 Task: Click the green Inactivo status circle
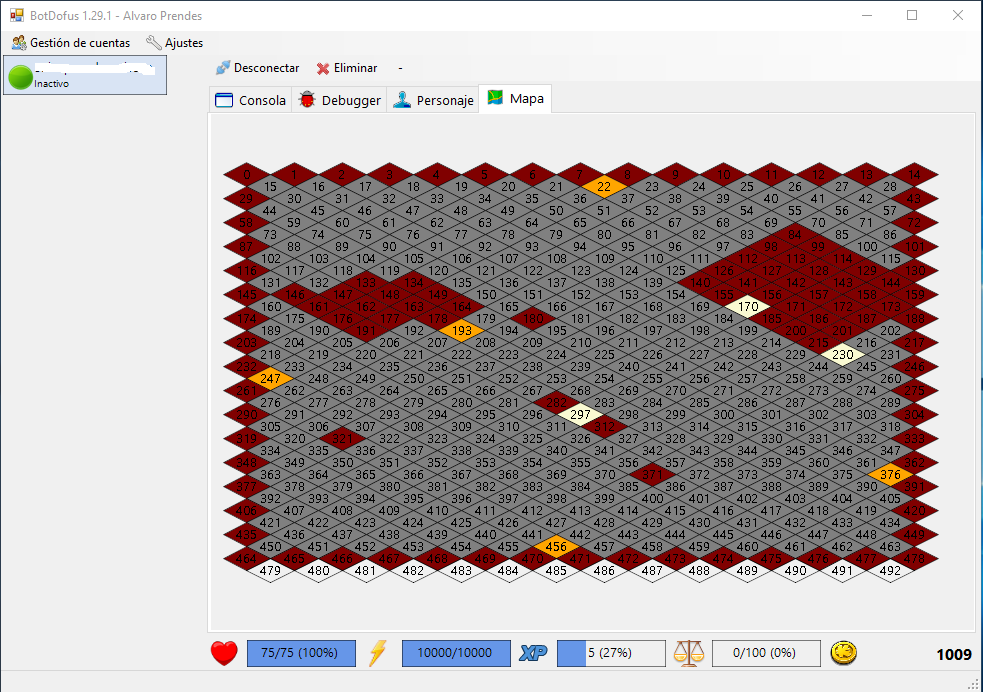click(x=21, y=77)
